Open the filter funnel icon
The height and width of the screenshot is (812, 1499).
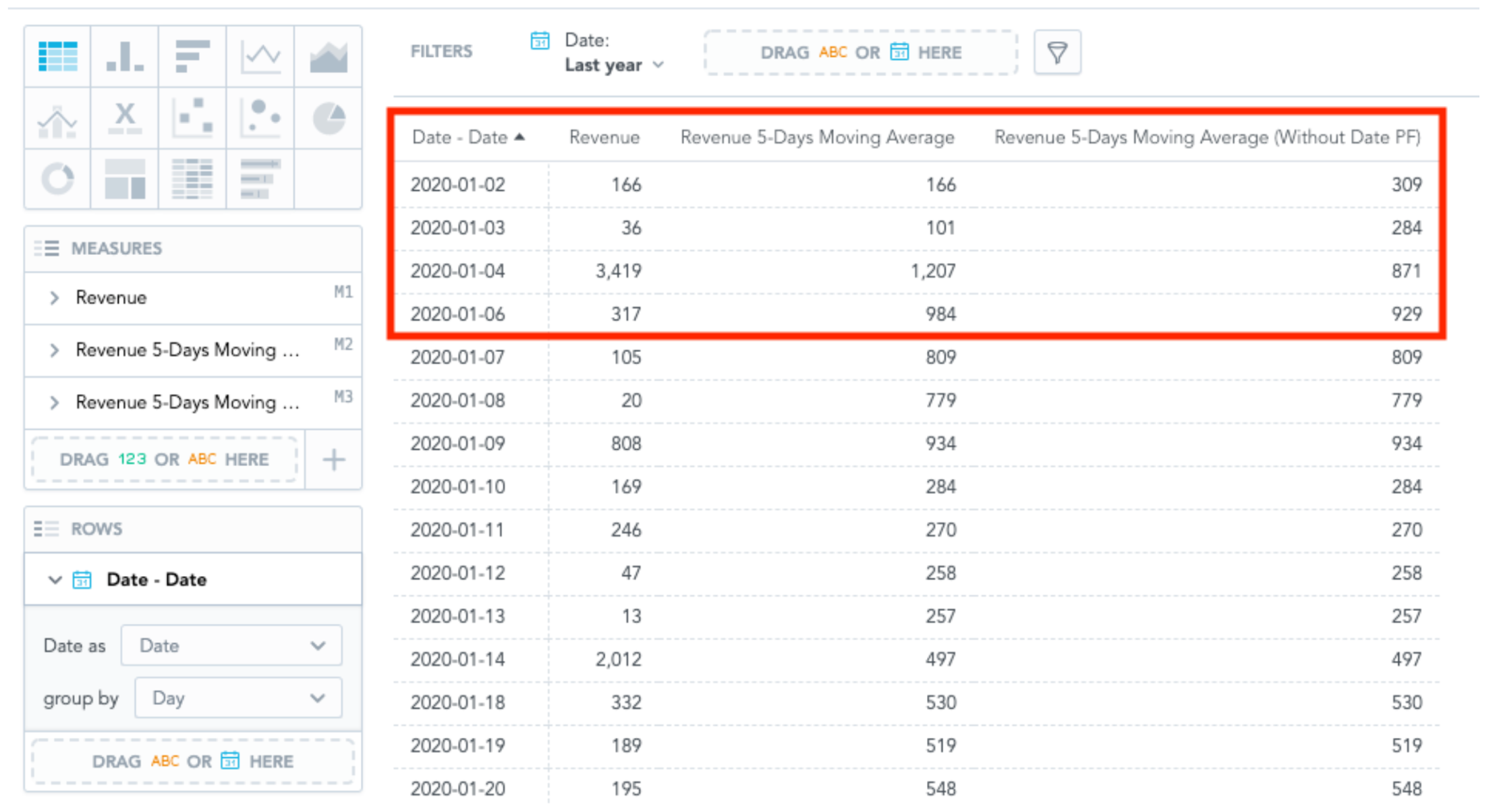click(x=1056, y=52)
